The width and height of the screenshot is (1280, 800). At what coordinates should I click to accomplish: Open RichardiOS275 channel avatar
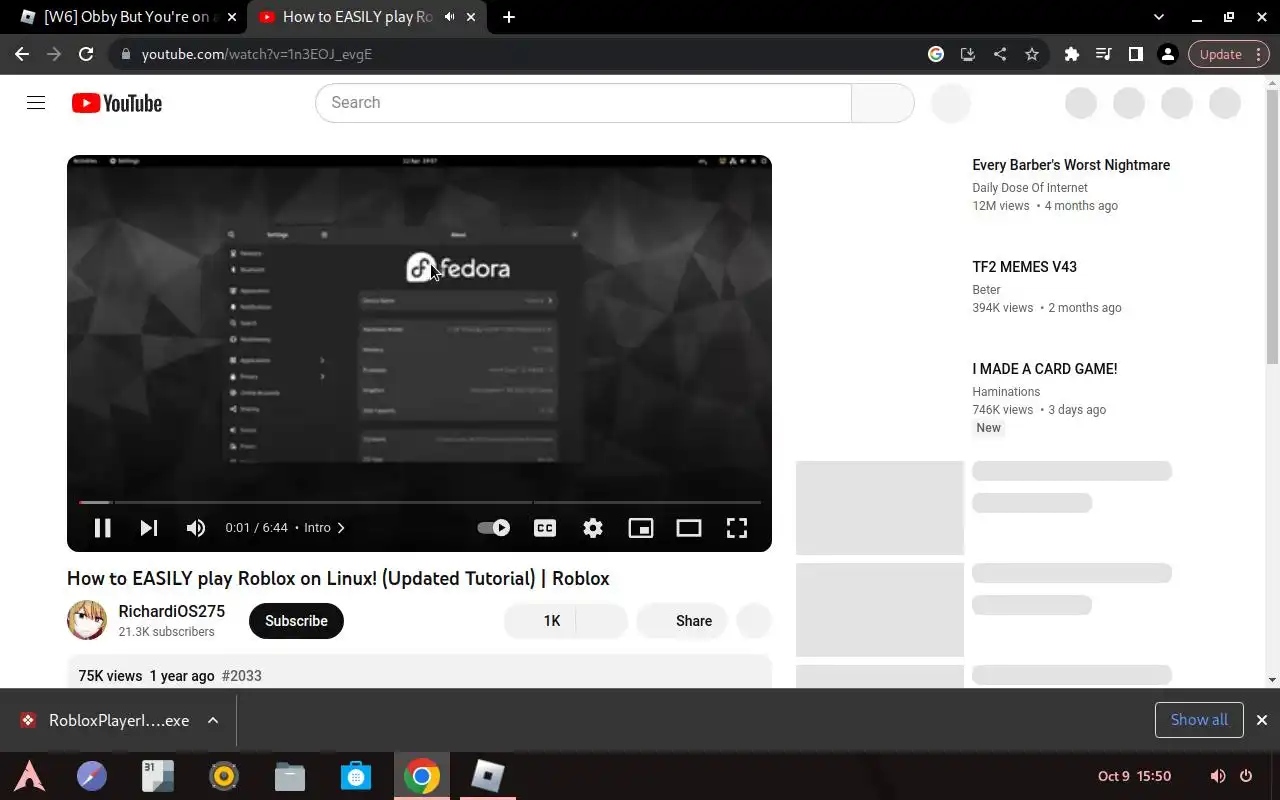click(87, 620)
